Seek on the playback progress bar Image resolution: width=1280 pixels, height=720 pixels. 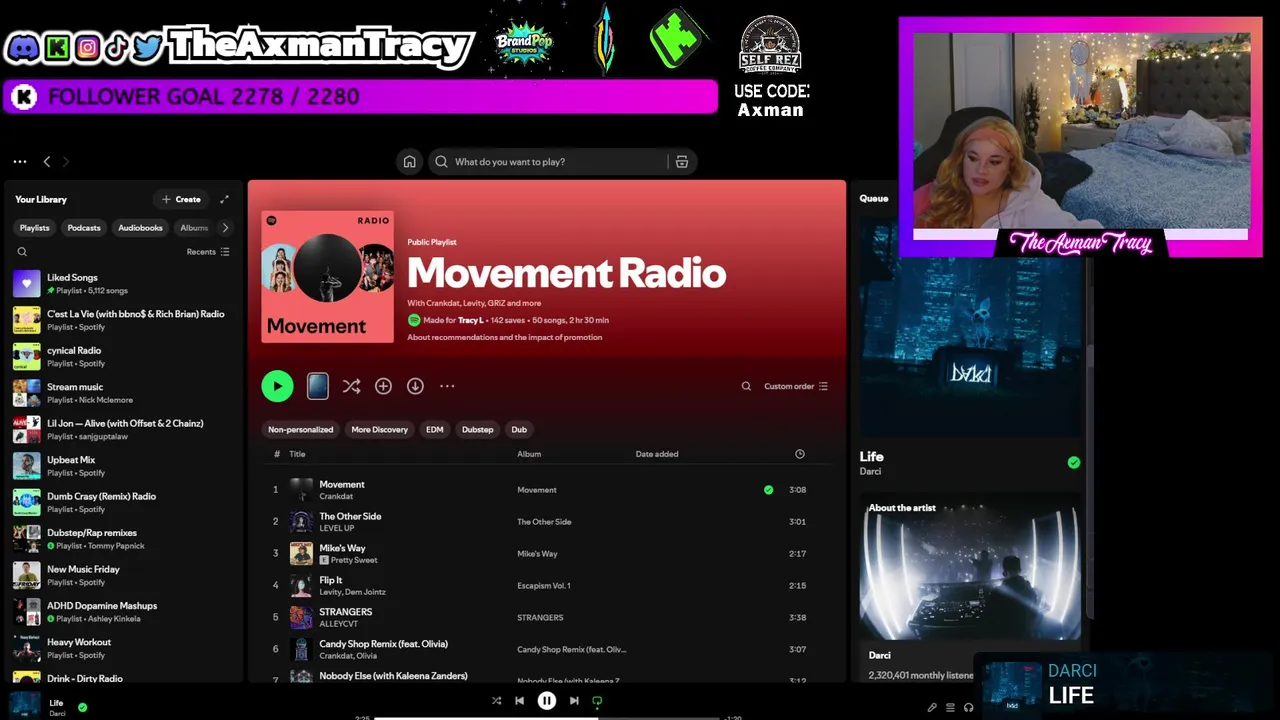547,717
